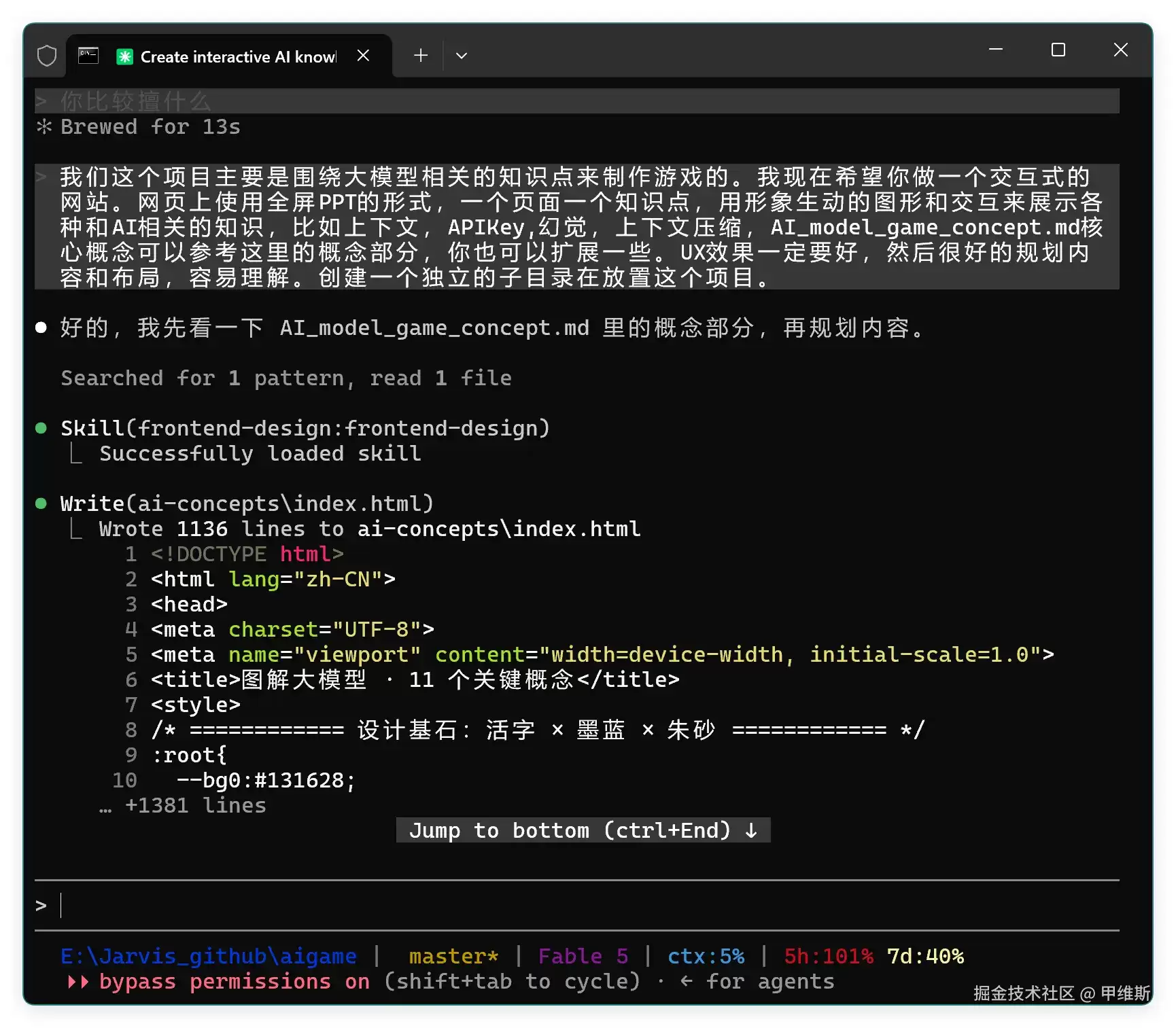The width and height of the screenshot is (1176, 1028).
Task: Click the E:\Jarvis_github\aigame path
Action: pos(208,956)
